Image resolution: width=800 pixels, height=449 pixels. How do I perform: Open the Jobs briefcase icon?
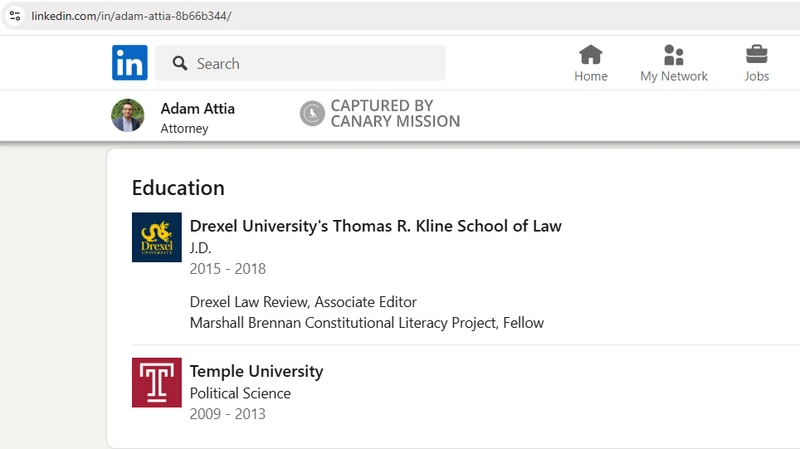(757, 55)
